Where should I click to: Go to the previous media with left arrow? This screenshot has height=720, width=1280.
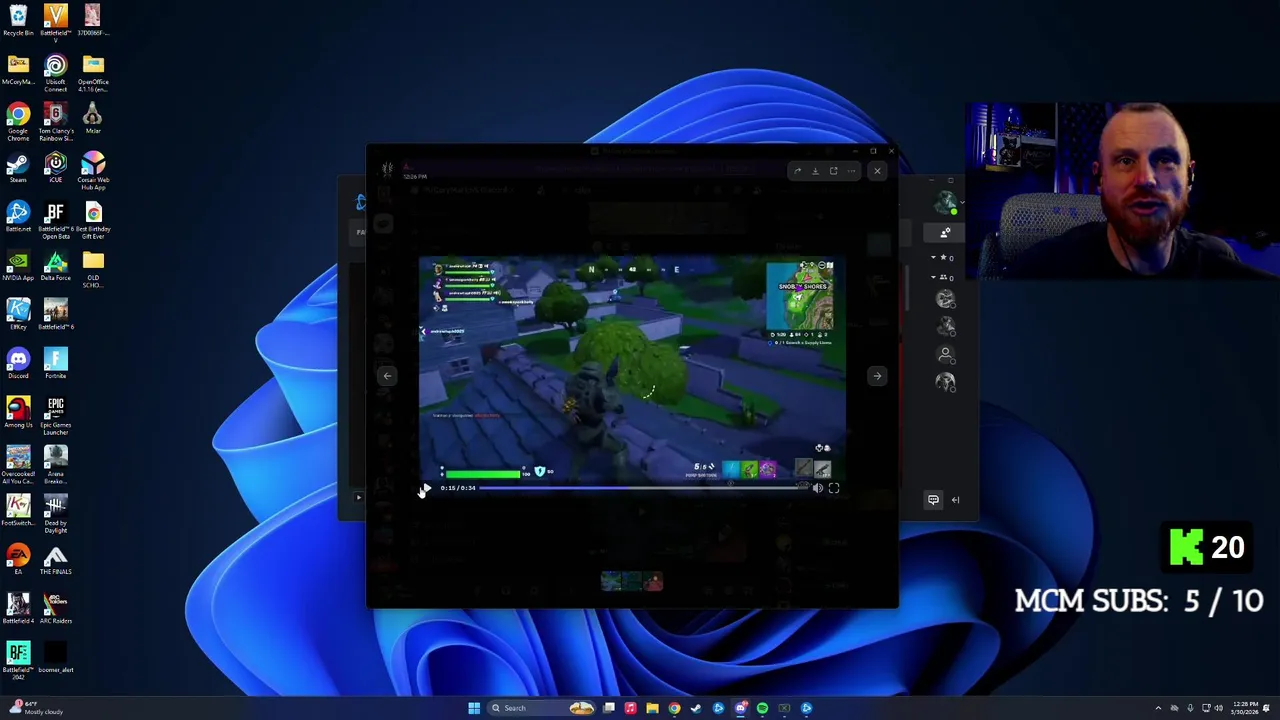coord(387,376)
